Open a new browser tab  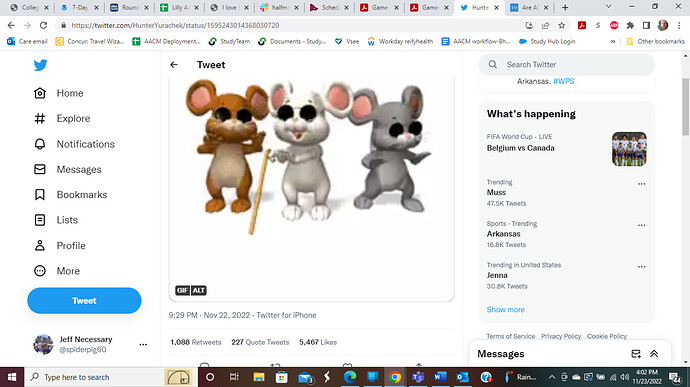[565, 7]
